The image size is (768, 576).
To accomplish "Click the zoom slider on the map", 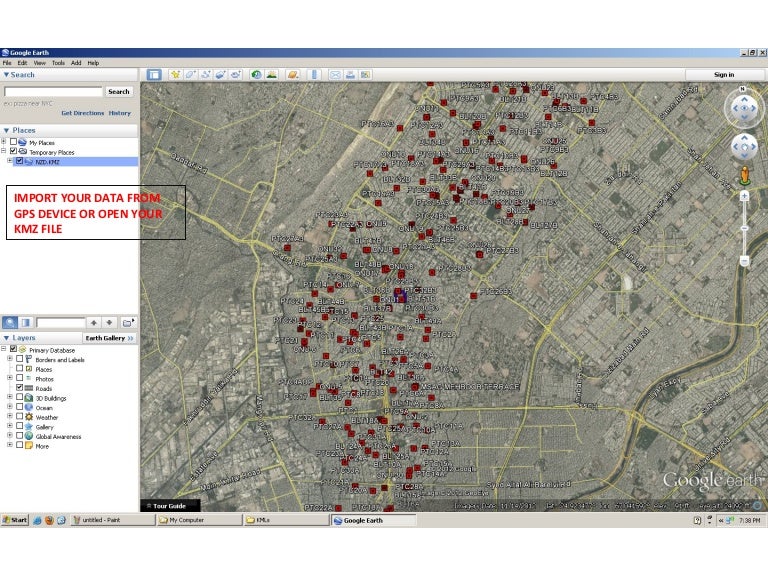I will (x=744, y=227).
